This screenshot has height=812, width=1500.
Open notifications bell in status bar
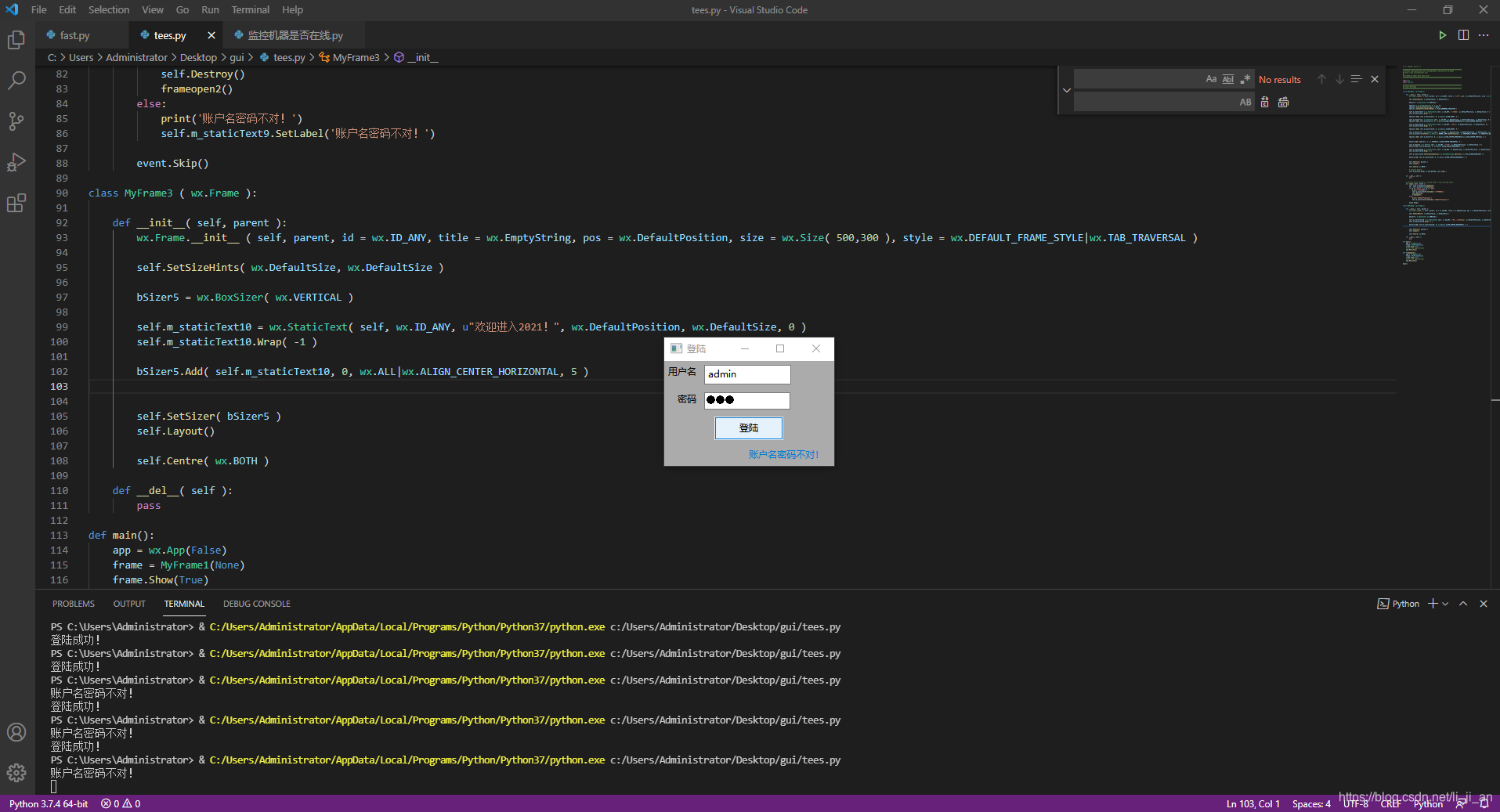pos(1484,803)
